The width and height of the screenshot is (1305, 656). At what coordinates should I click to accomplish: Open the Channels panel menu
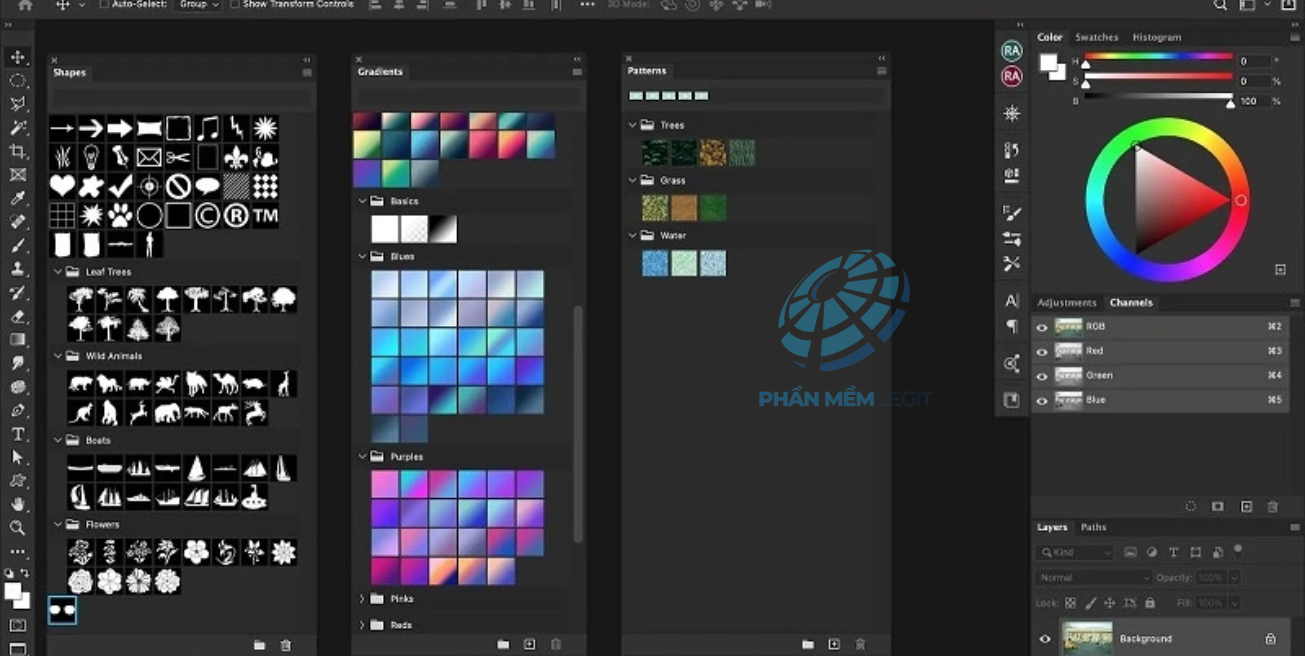[x=1295, y=303]
